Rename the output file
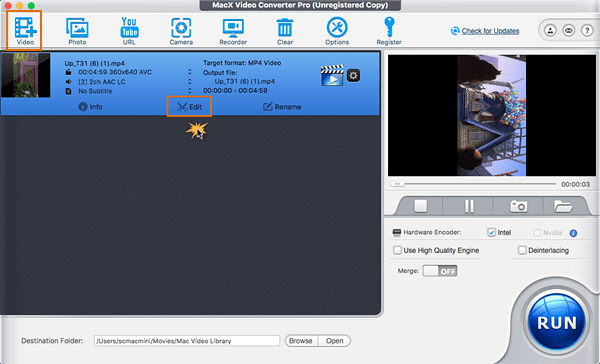This screenshot has height=364, width=600. pyautogui.click(x=282, y=107)
